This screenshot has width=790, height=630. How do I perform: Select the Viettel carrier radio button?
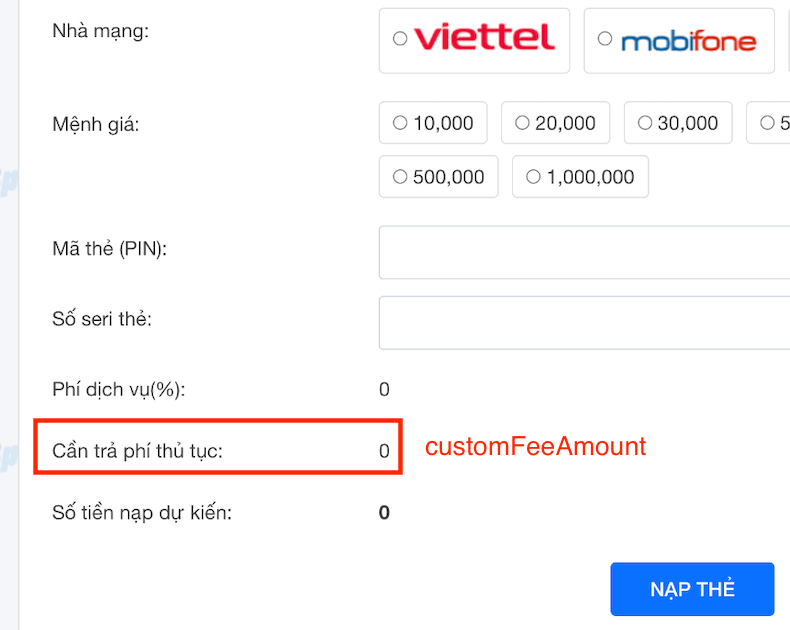400,39
